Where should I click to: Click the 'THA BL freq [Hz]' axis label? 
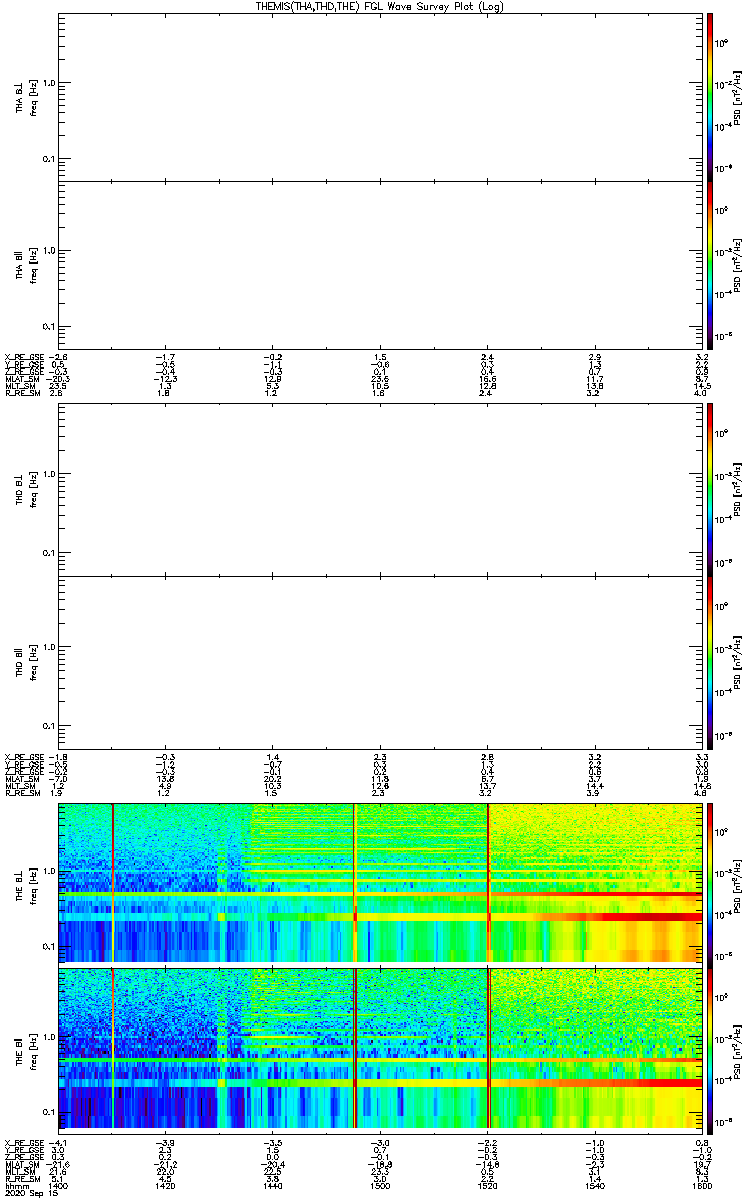coord(26,97)
